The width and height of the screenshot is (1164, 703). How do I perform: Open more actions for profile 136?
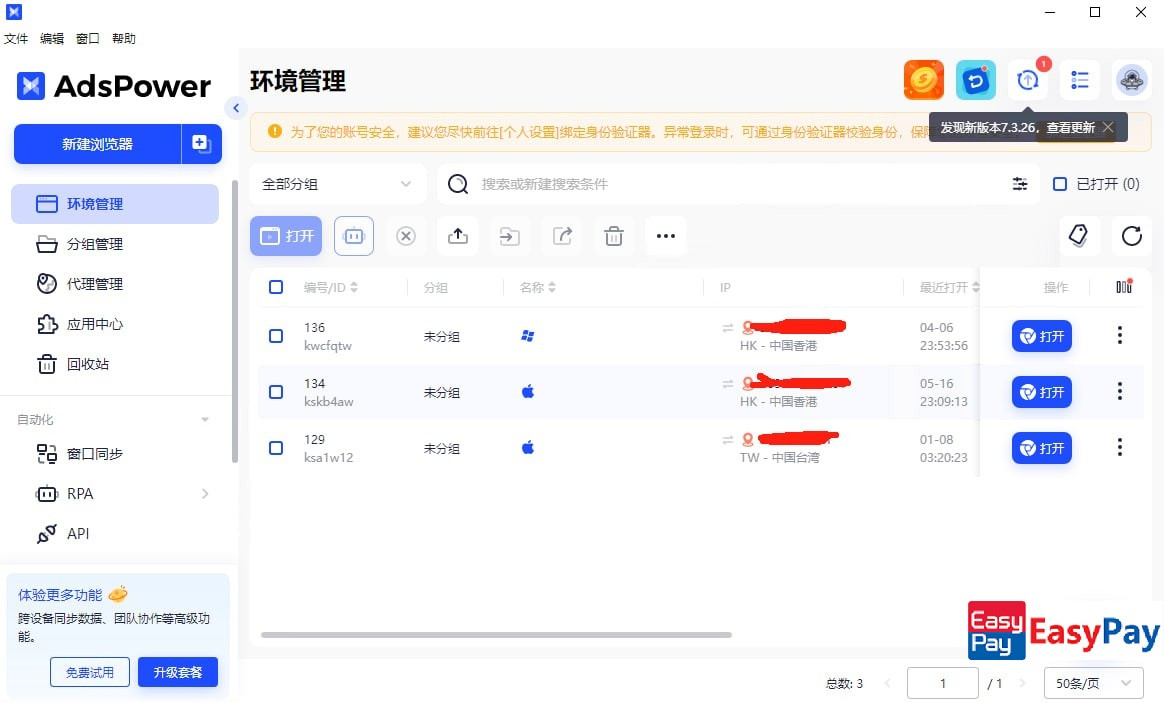coord(1120,336)
